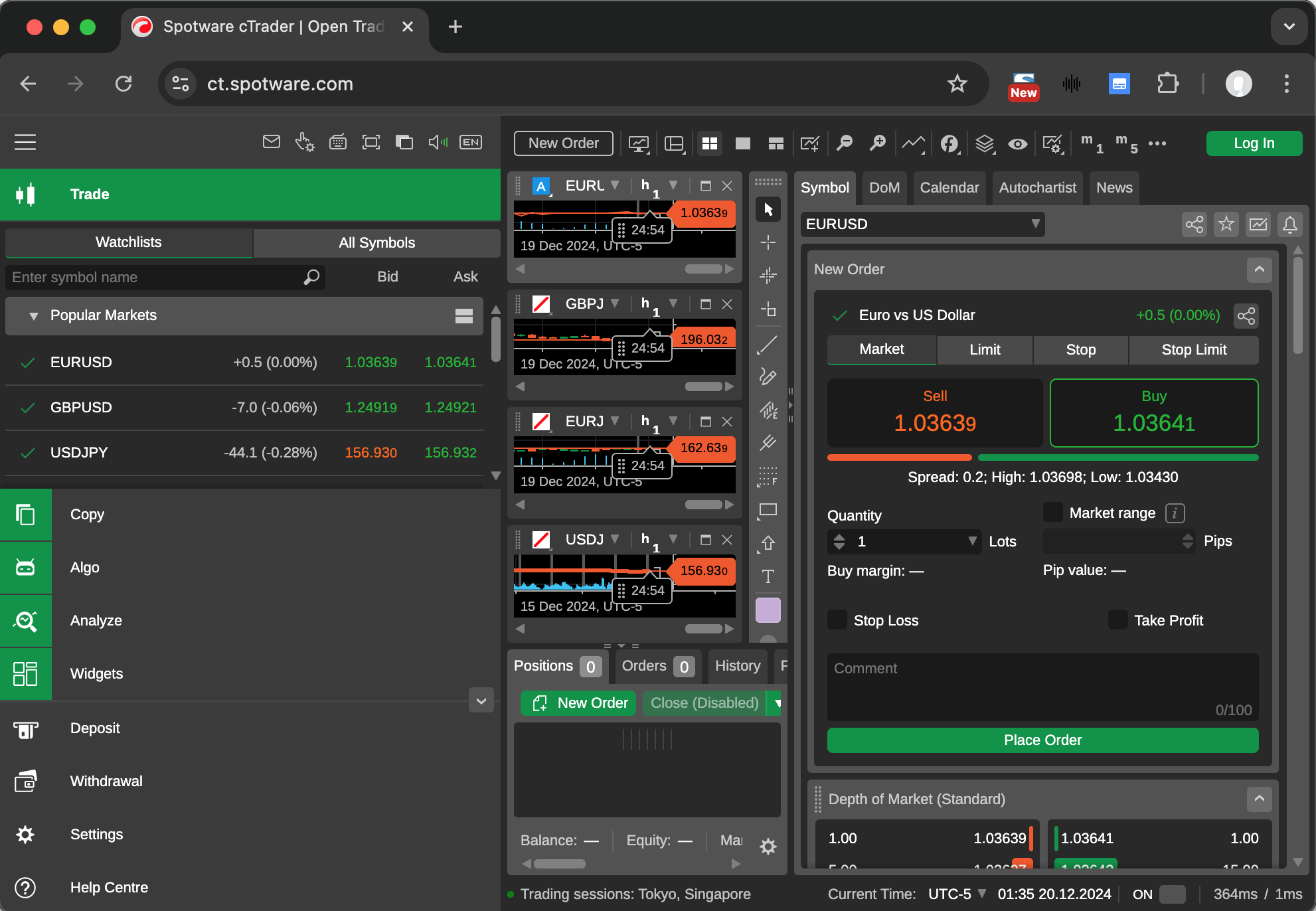Toggle the ON switch in status bar

point(1173,894)
